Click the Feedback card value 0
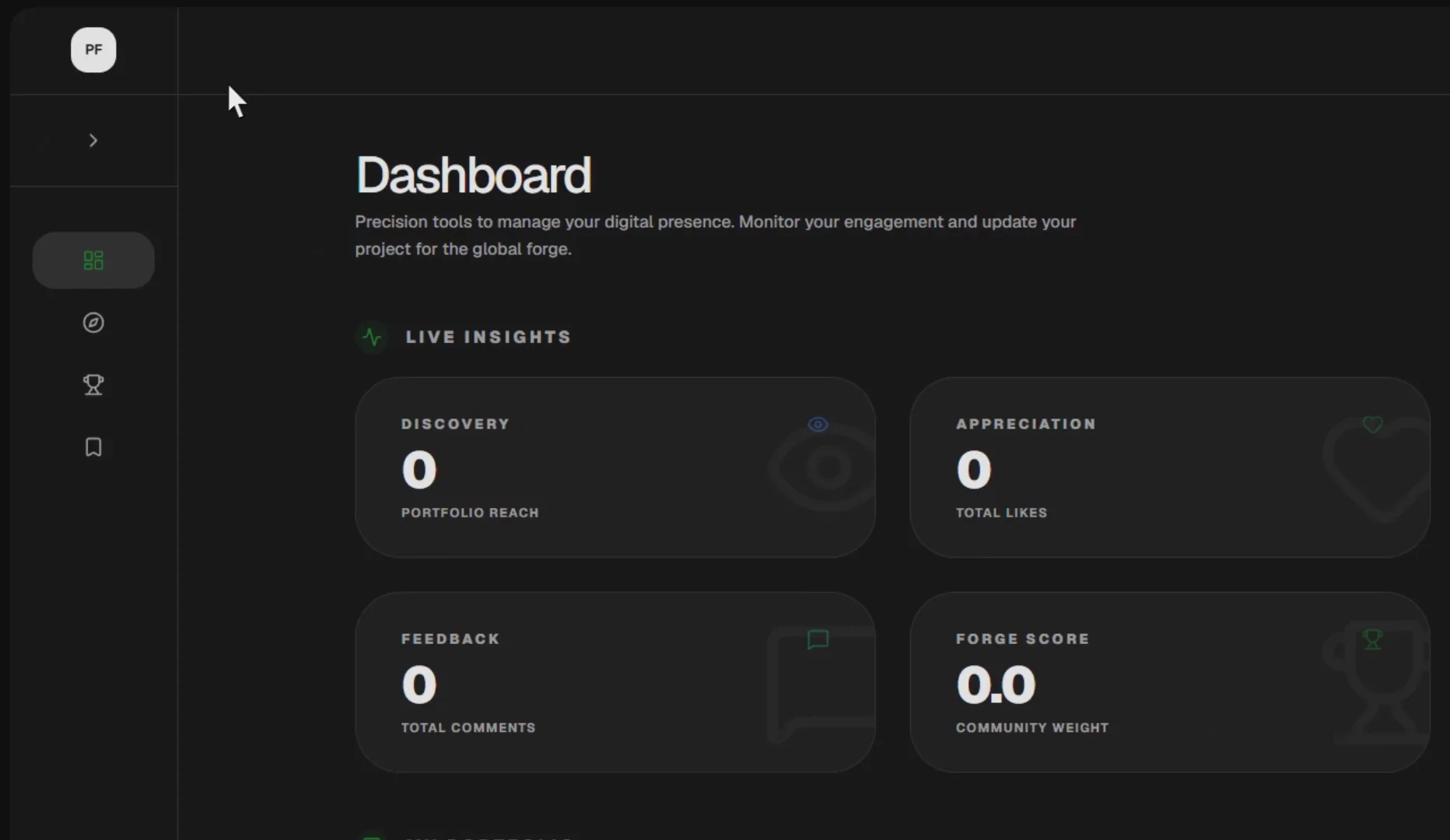 pyautogui.click(x=419, y=684)
